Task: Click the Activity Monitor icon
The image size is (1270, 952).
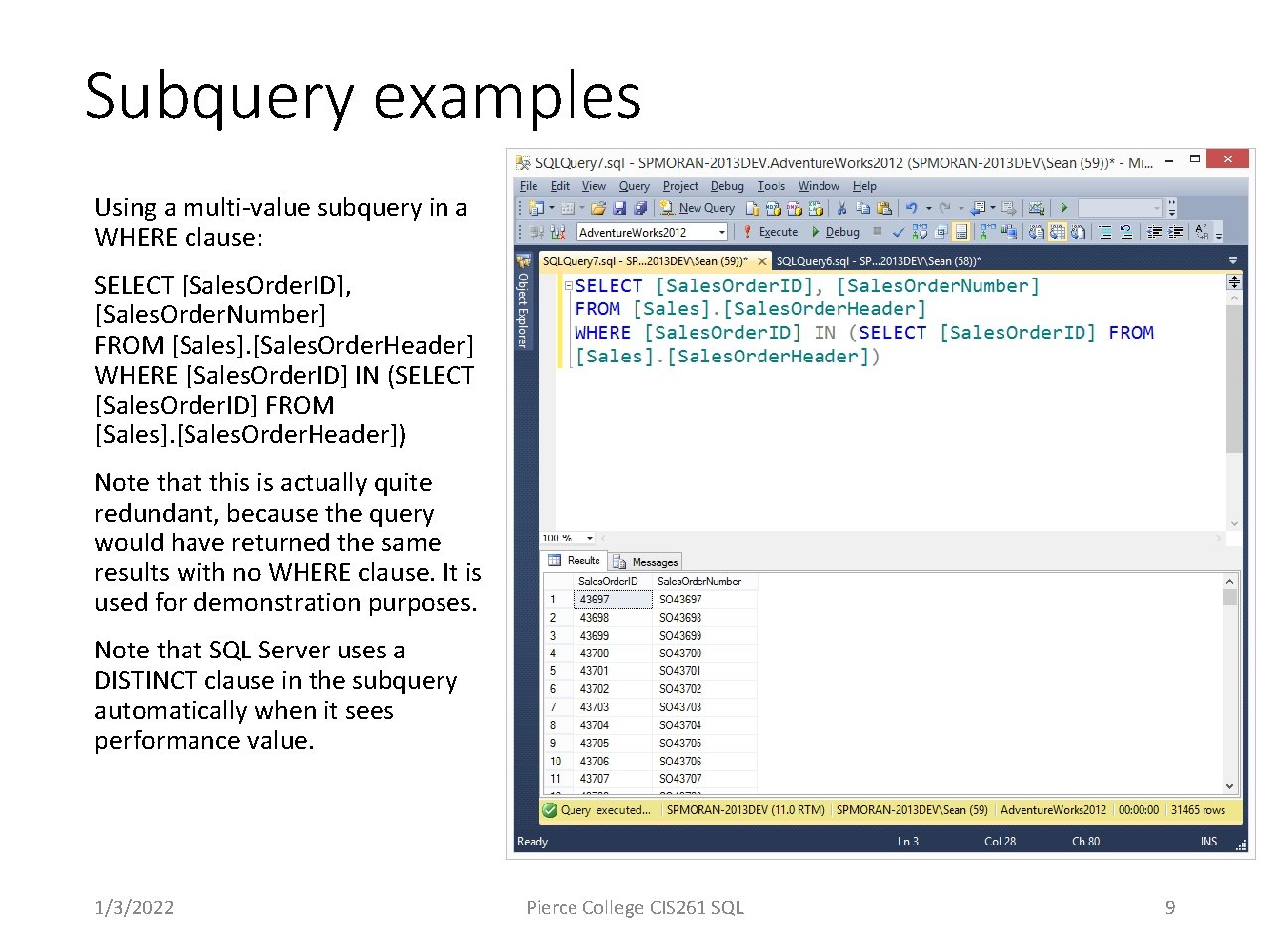Action: click(1037, 208)
